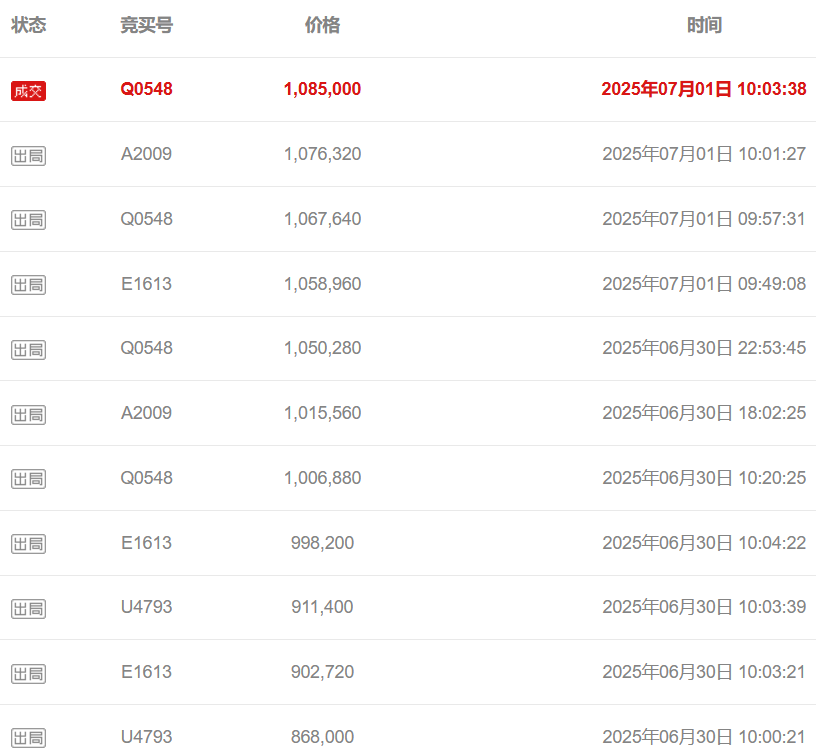Select the 状态 column header
Viewport: 816px width, 755px height.
[x=29, y=25]
